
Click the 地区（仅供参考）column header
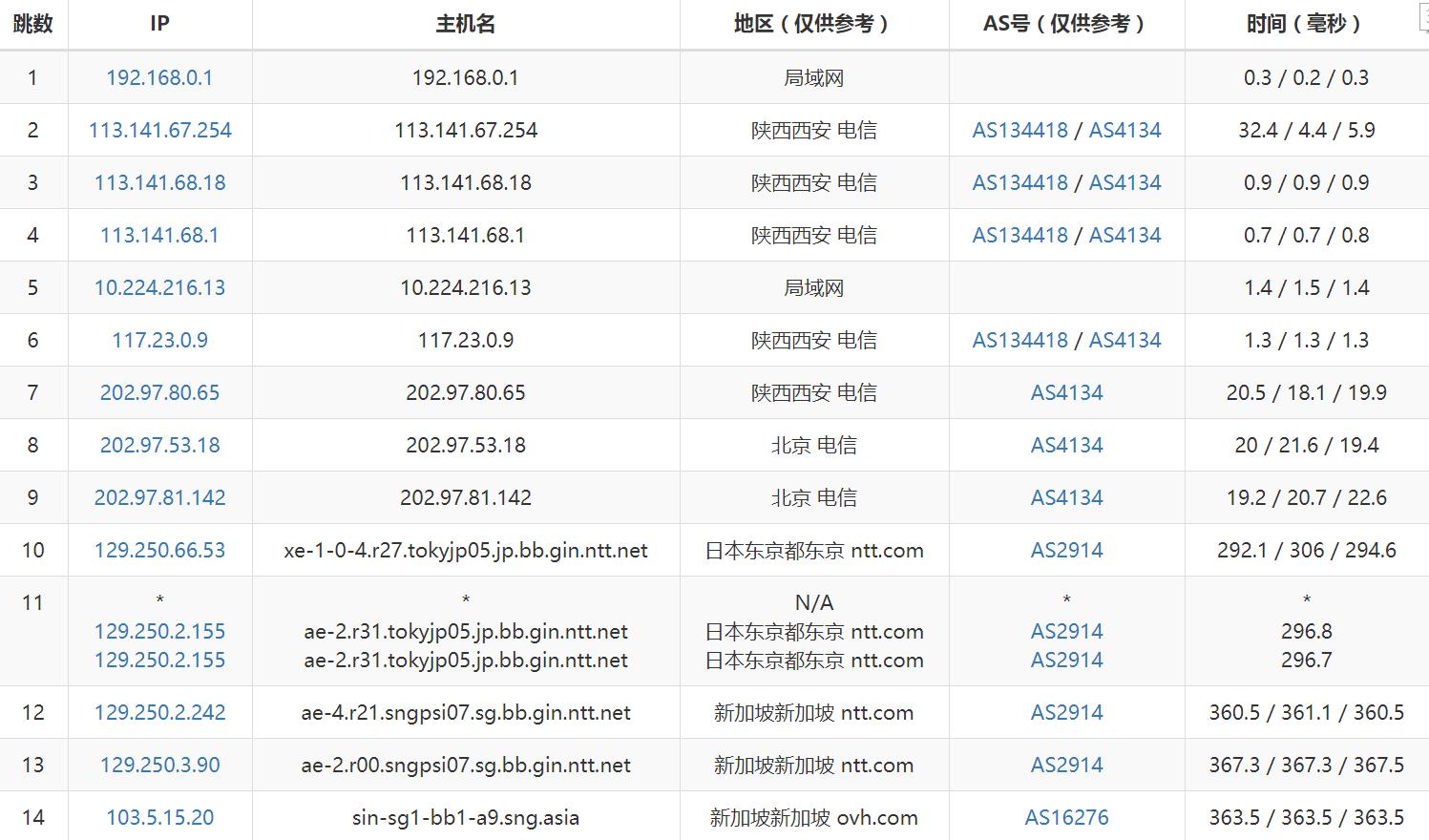pos(814,24)
